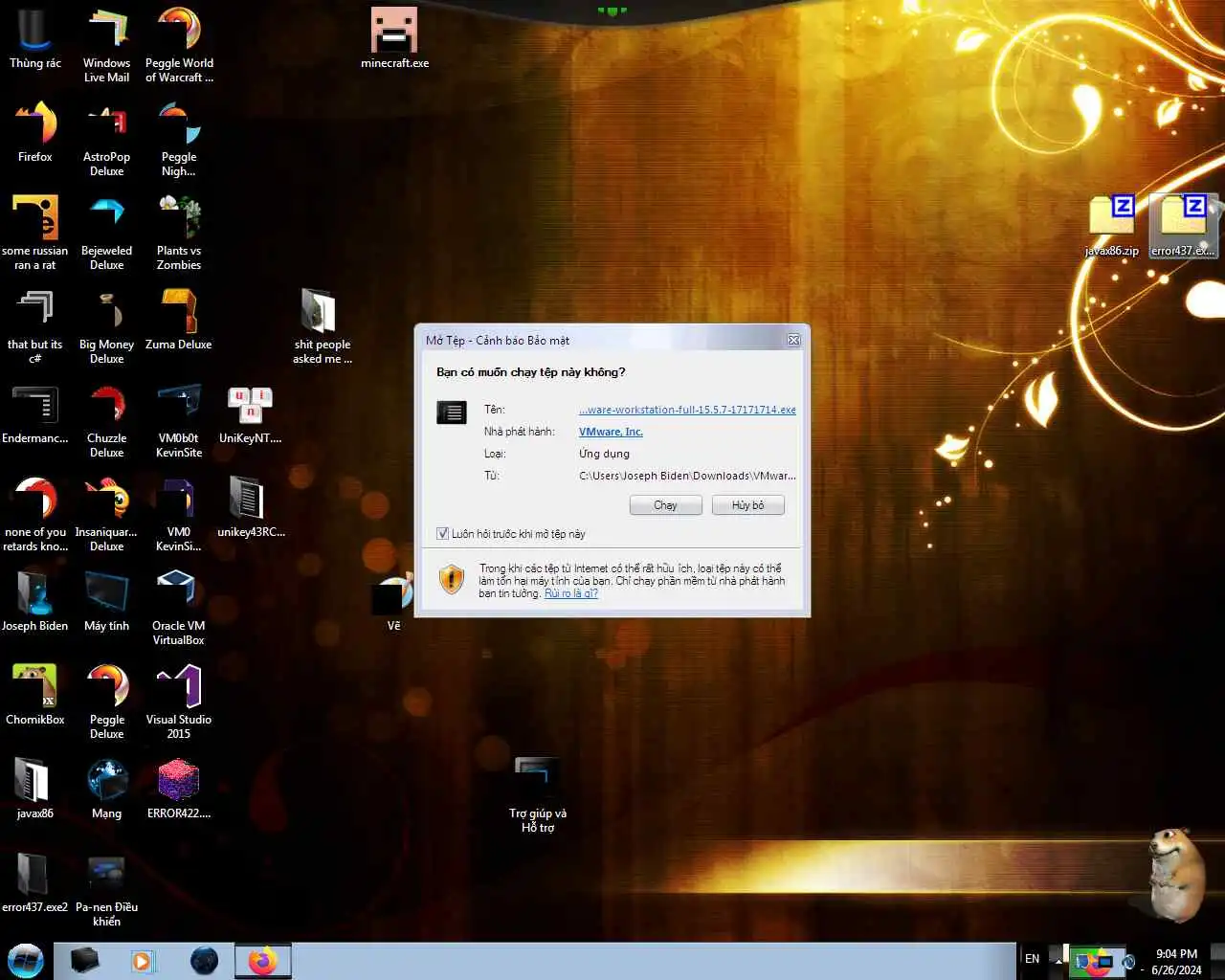This screenshot has width=1225, height=980.
Task: Select the Peggle World of Warcraft icon
Action: pos(179,45)
